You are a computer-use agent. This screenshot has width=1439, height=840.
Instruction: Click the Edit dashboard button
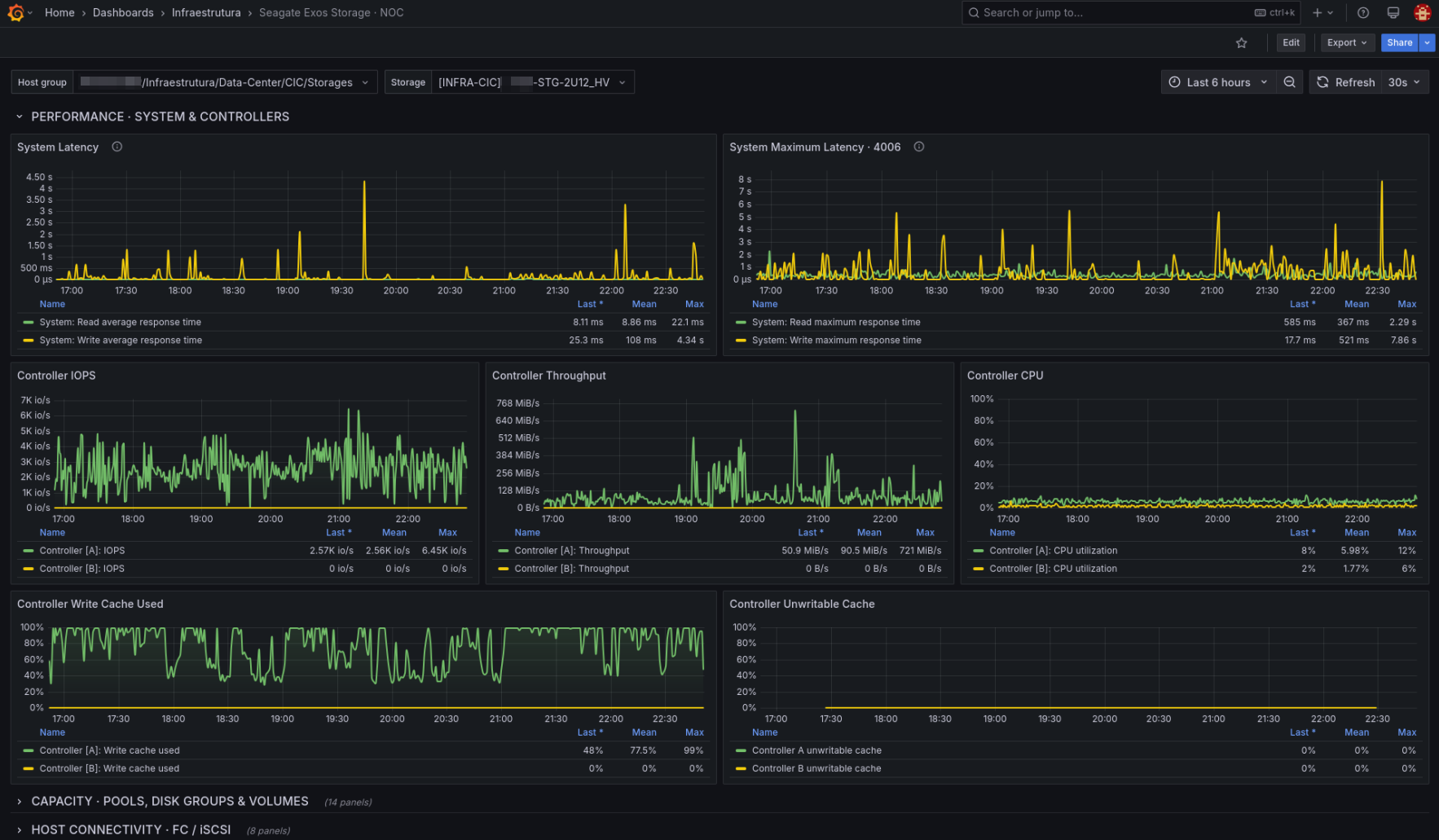tap(1291, 42)
